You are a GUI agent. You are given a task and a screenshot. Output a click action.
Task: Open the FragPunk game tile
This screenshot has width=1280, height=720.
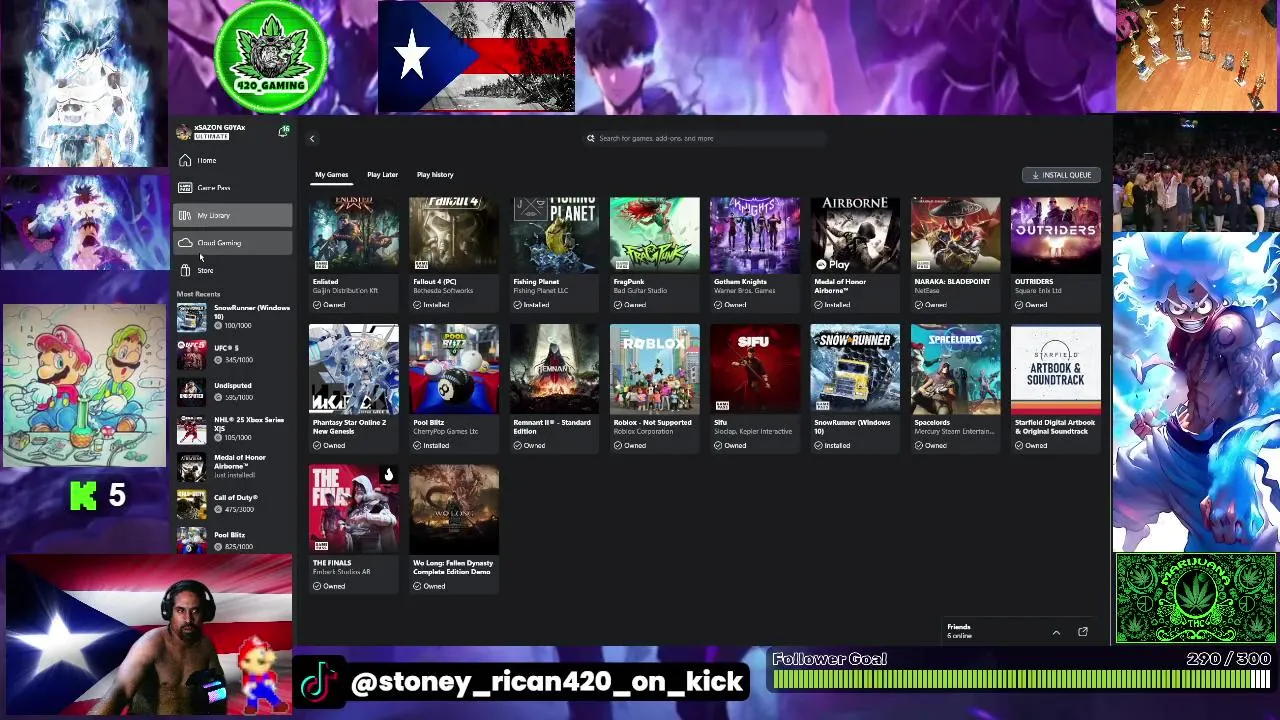pos(654,253)
